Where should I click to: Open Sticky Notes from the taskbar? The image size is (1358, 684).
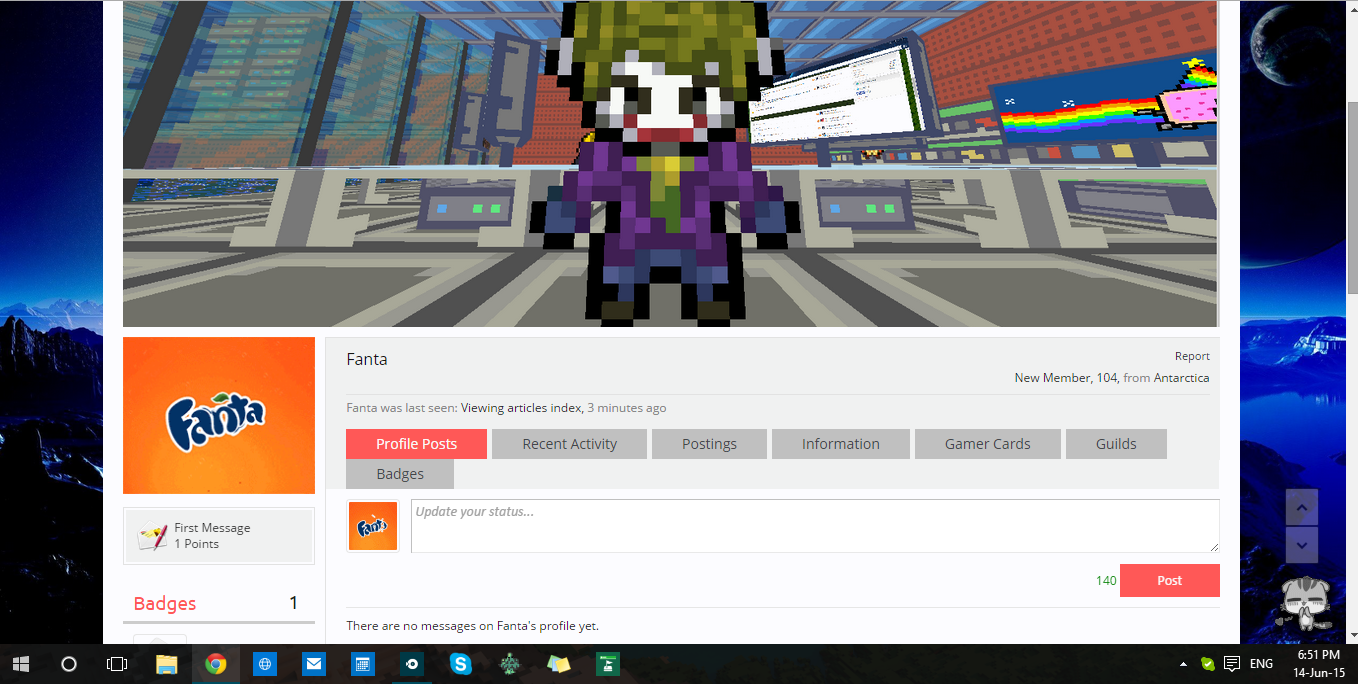point(558,664)
